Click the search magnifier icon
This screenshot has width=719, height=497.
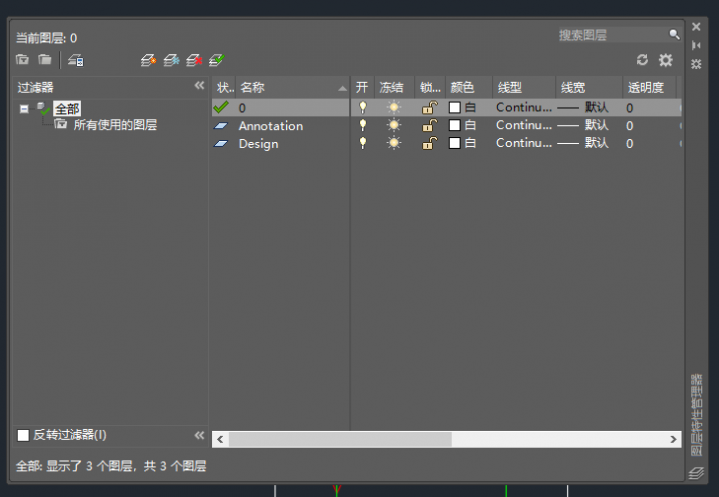[x=674, y=34]
